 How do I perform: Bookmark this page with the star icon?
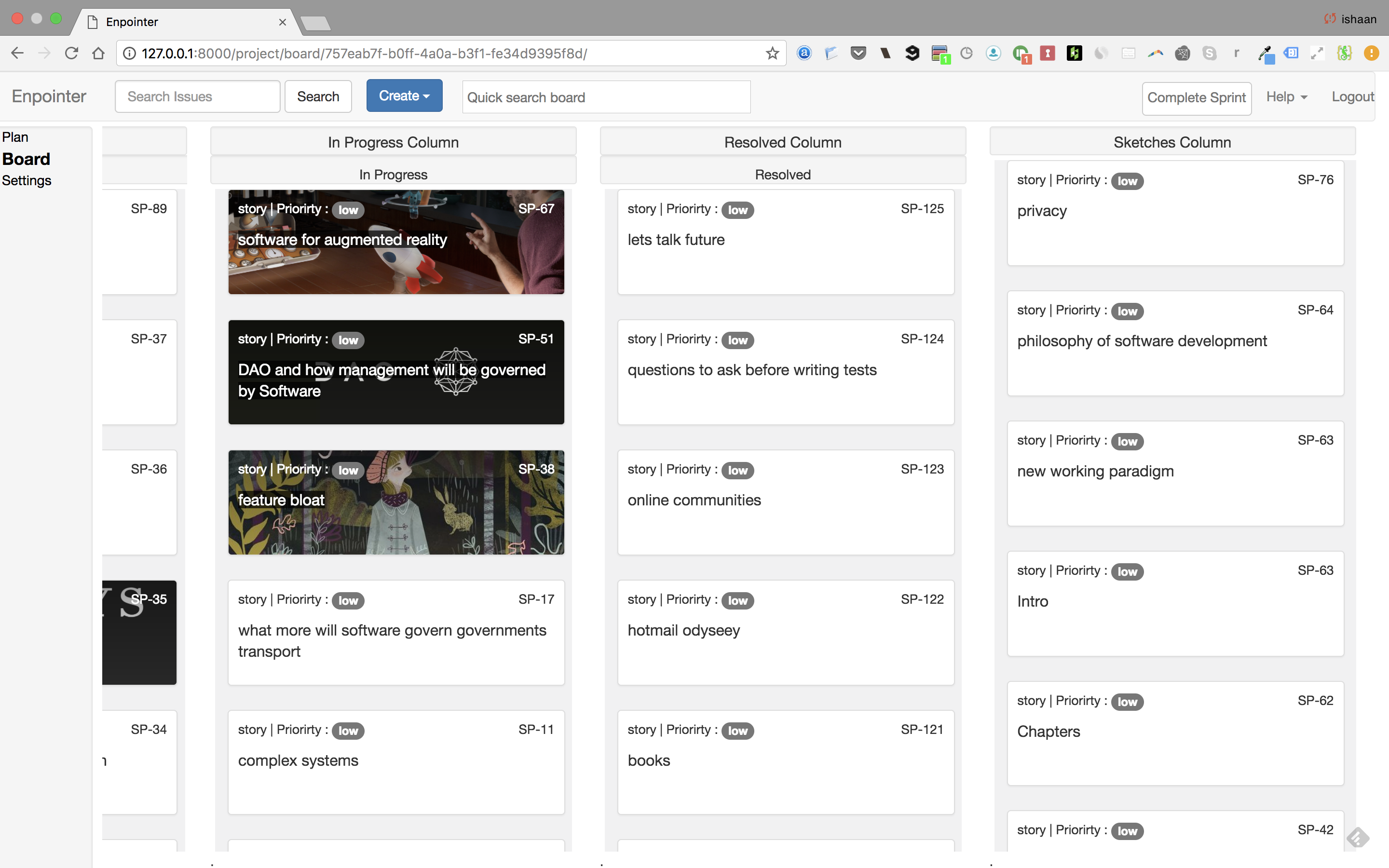pyautogui.click(x=772, y=54)
